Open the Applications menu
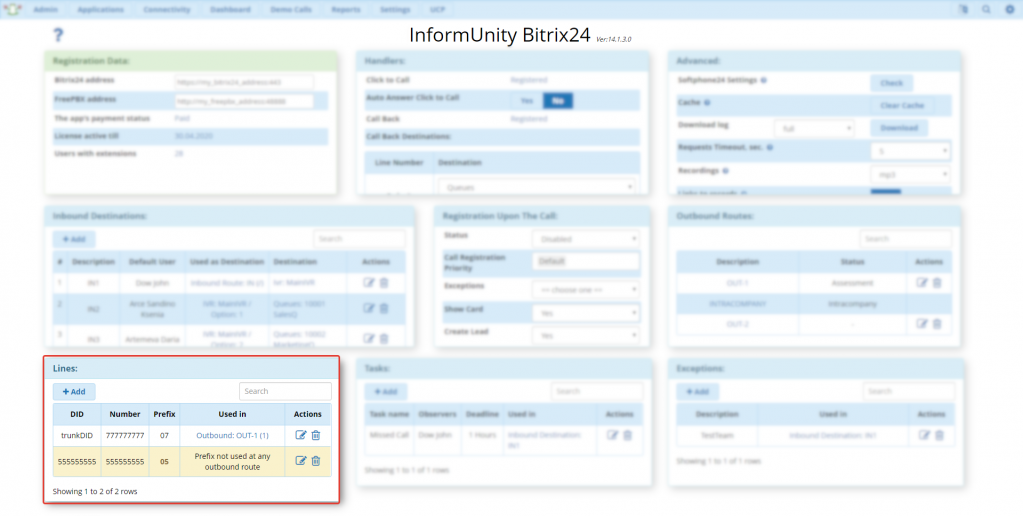Viewport: 1023px width, 516px height. coord(100,10)
